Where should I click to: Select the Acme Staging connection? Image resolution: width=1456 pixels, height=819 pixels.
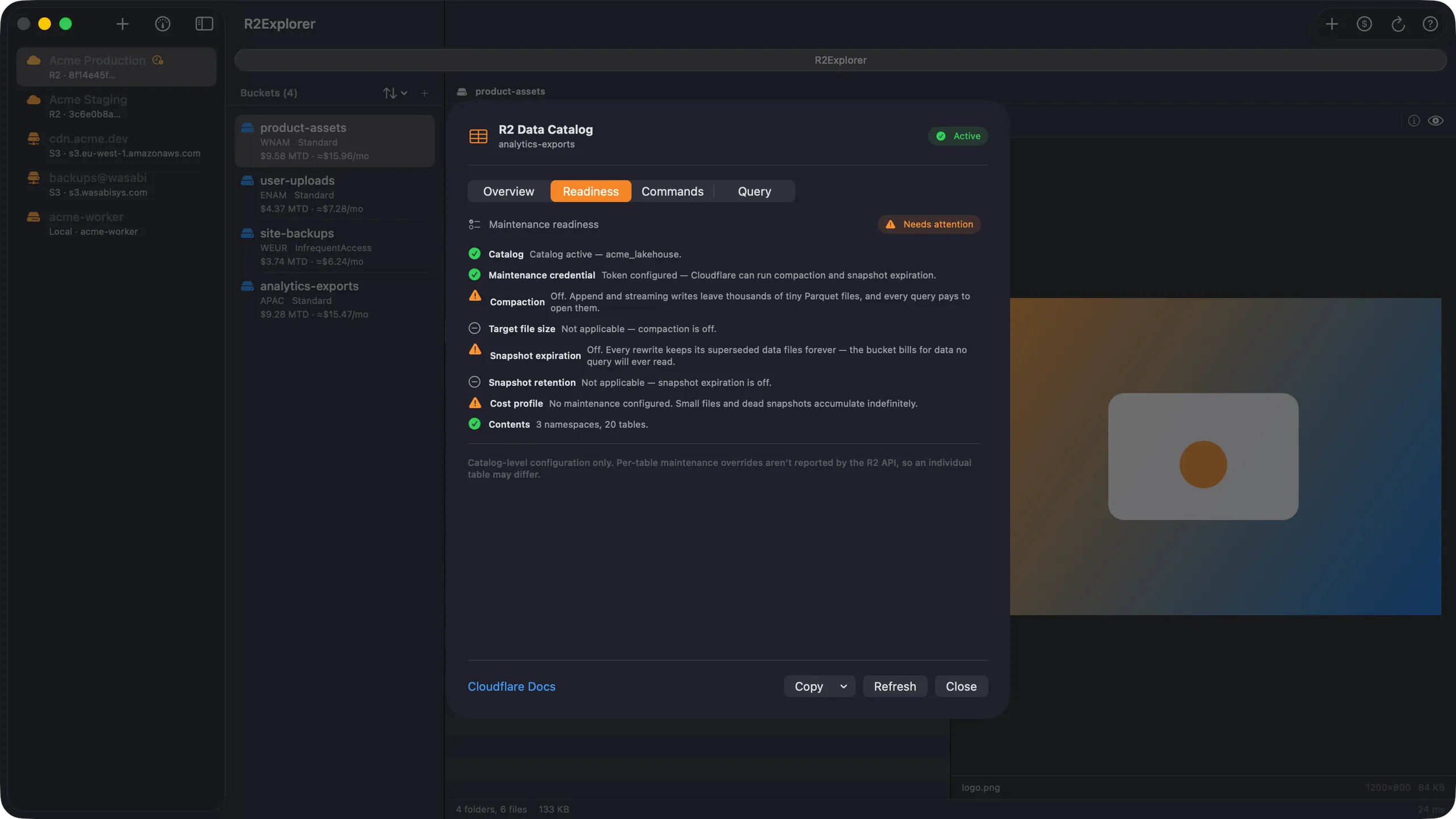pyautogui.click(x=116, y=106)
